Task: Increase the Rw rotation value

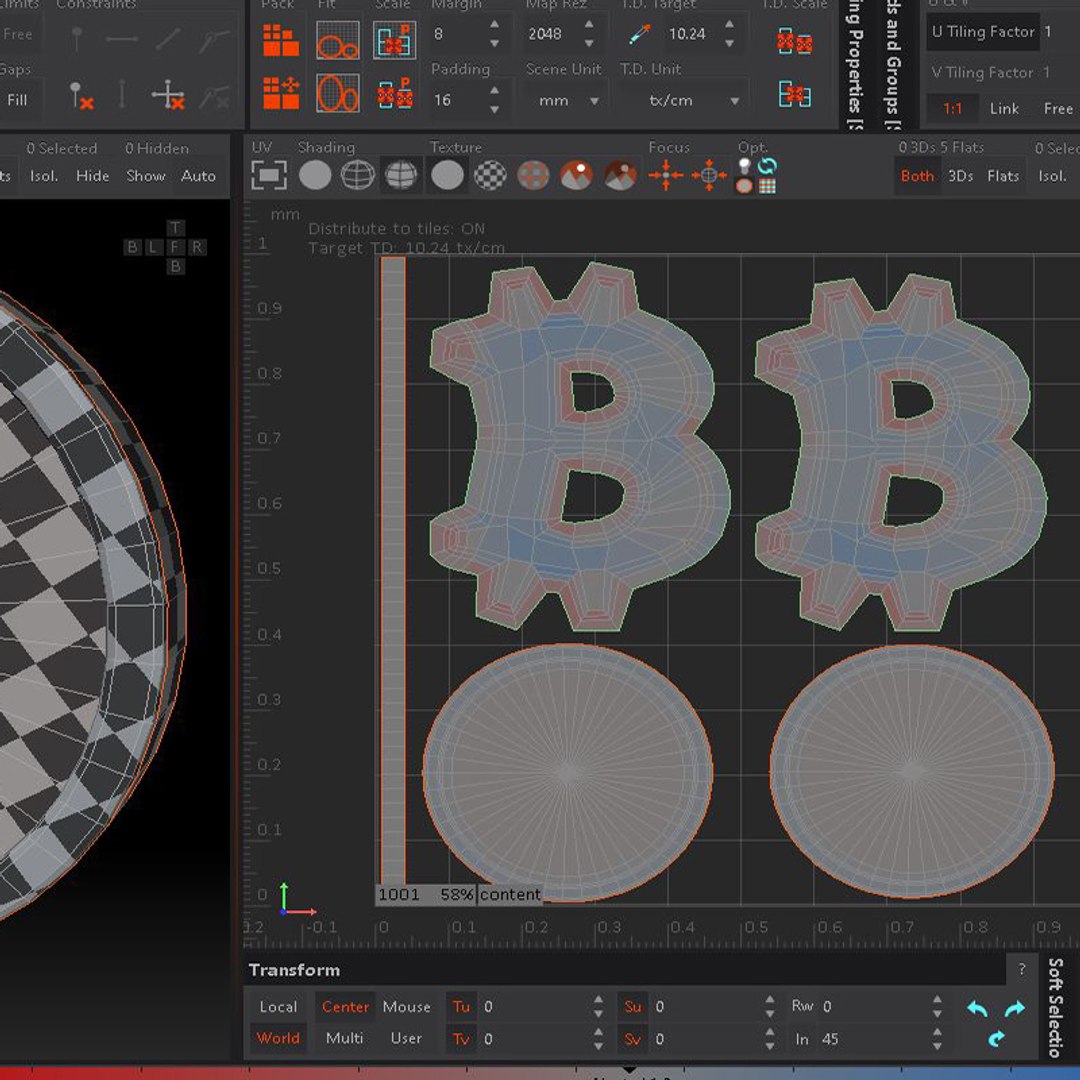Action: (x=937, y=999)
